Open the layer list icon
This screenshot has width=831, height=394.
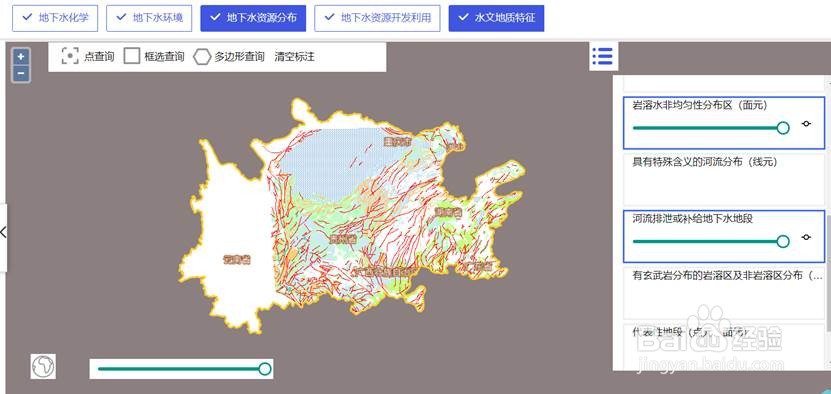603,56
